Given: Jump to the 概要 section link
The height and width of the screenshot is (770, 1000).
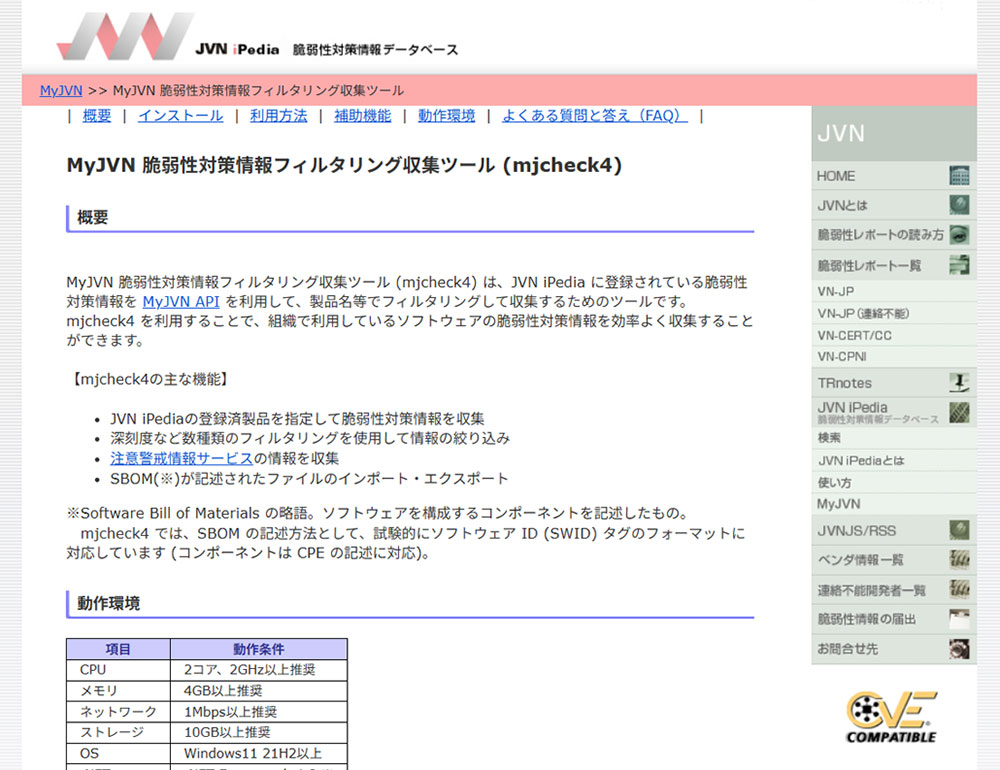Looking at the screenshot, I should 97,116.
